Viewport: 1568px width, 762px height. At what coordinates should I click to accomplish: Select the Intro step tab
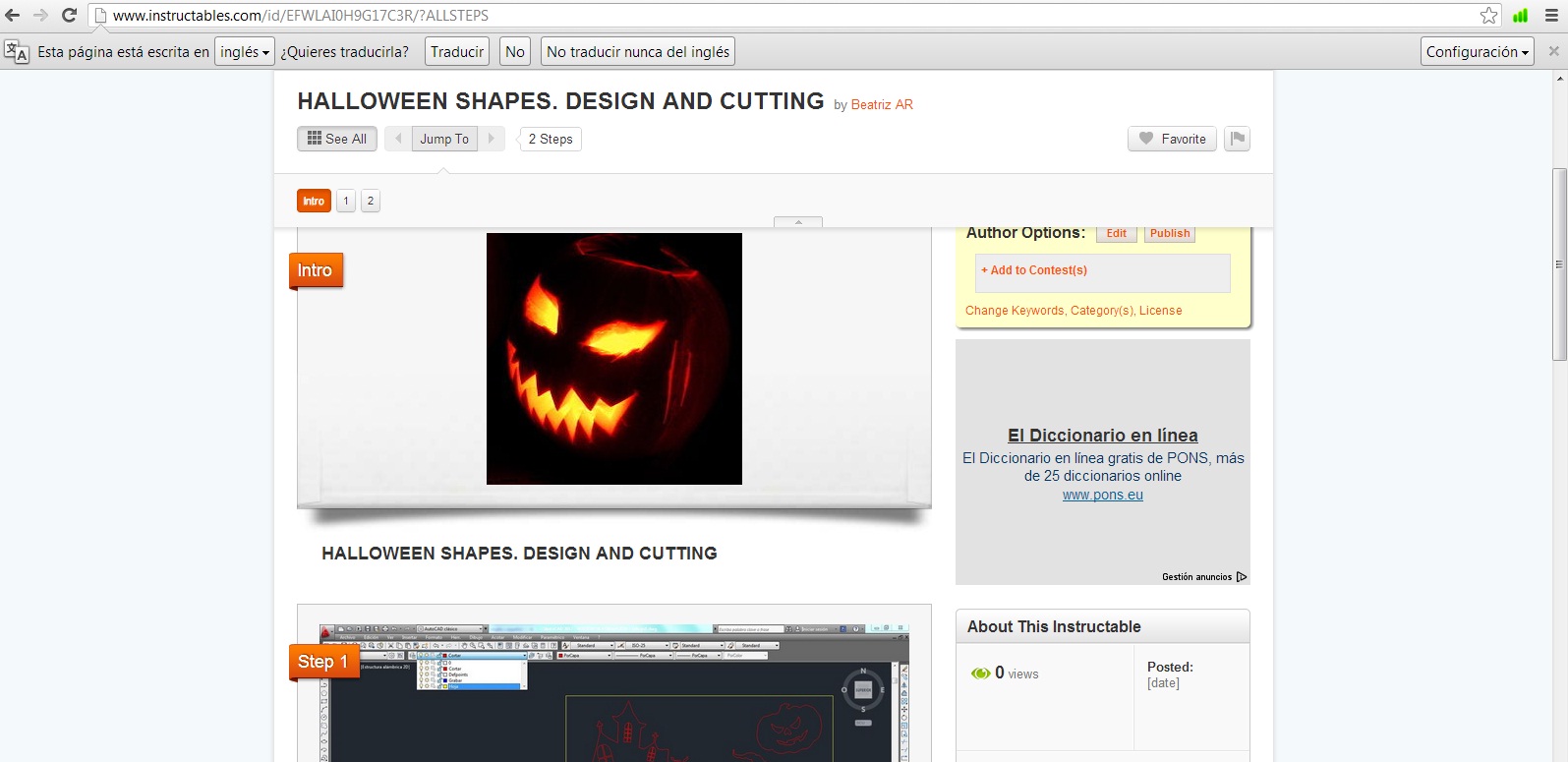tap(314, 201)
